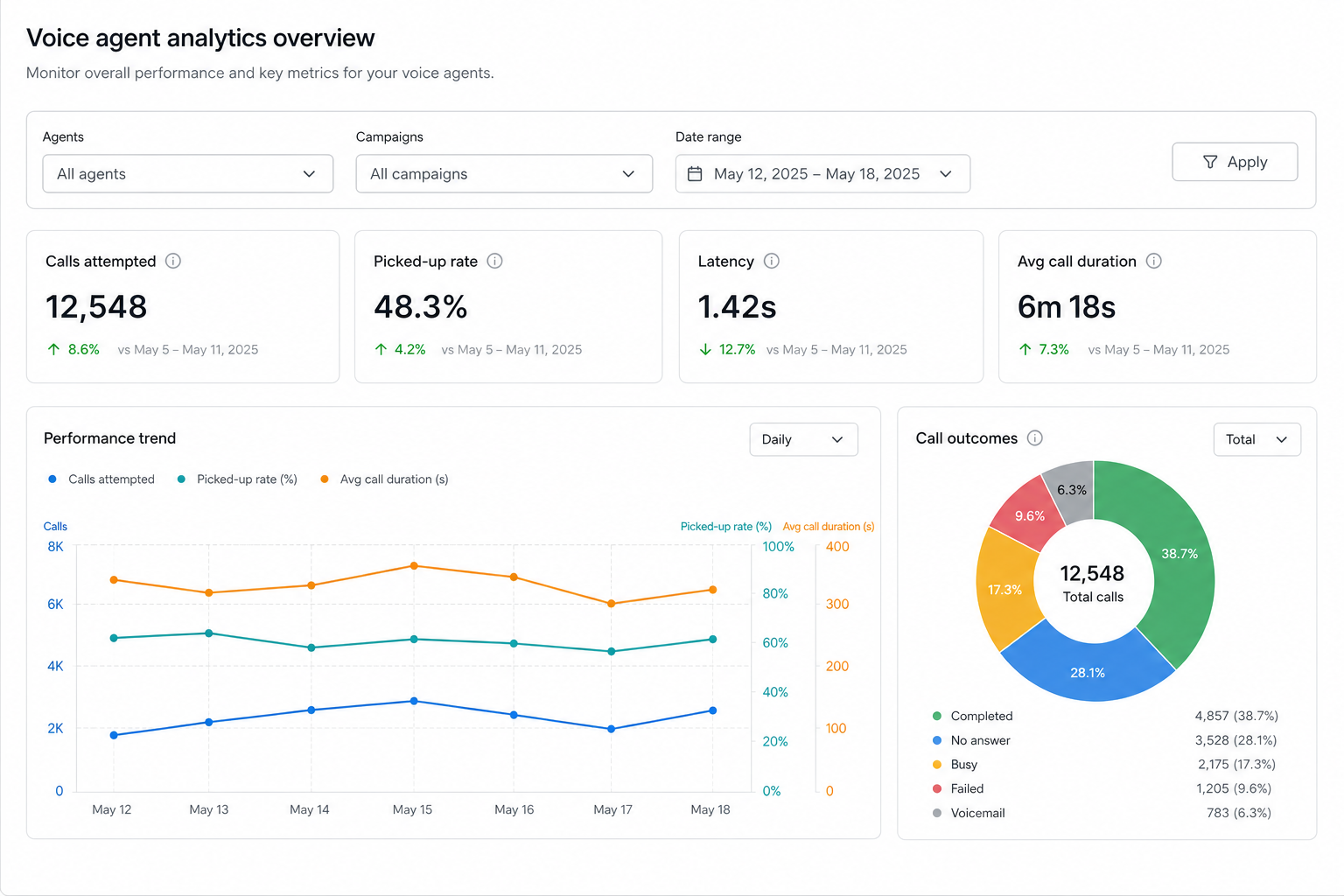
Task: Click Busy legend entry
Action: pyautogui.click(x=955, y=765)
